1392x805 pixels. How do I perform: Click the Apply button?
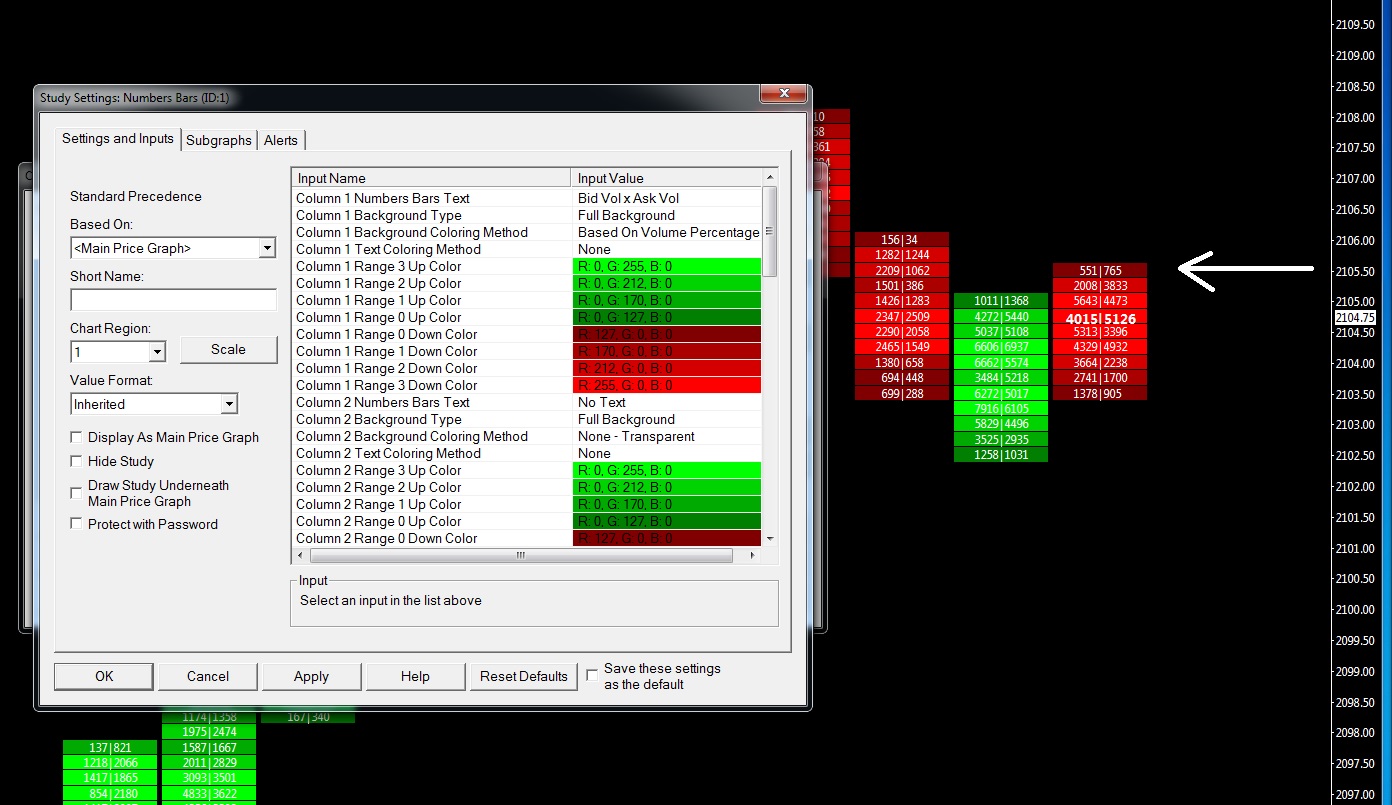311,676
